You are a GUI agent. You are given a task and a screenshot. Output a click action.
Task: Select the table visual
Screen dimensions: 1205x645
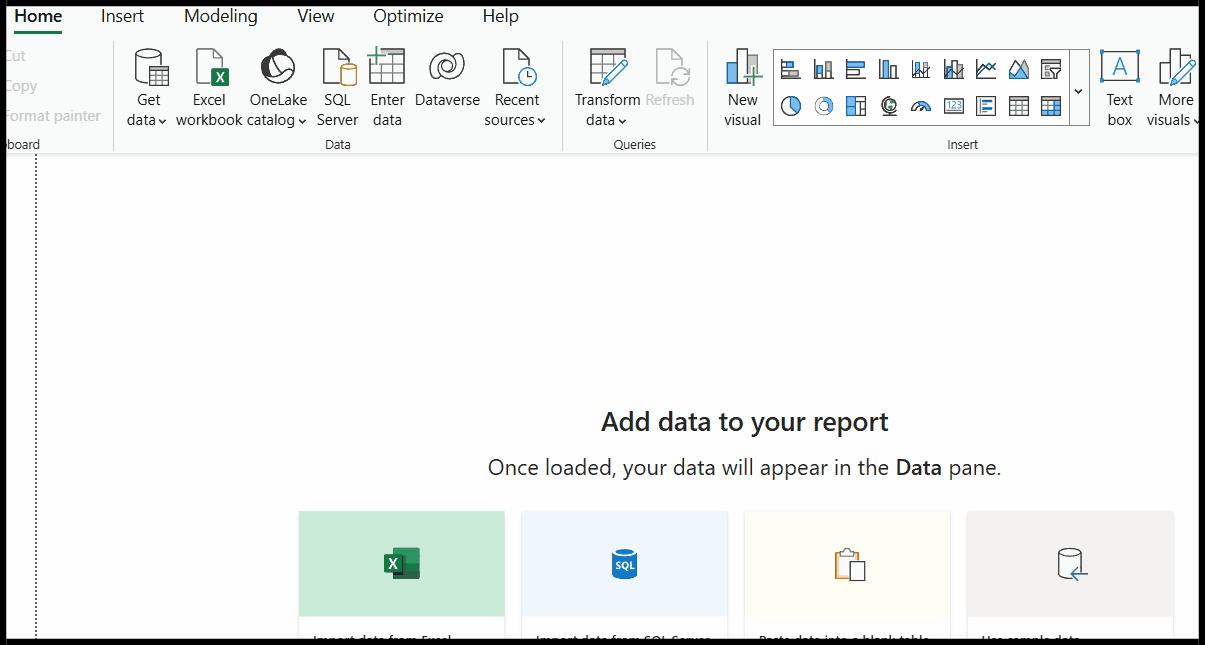click(x=1018, y=105)
